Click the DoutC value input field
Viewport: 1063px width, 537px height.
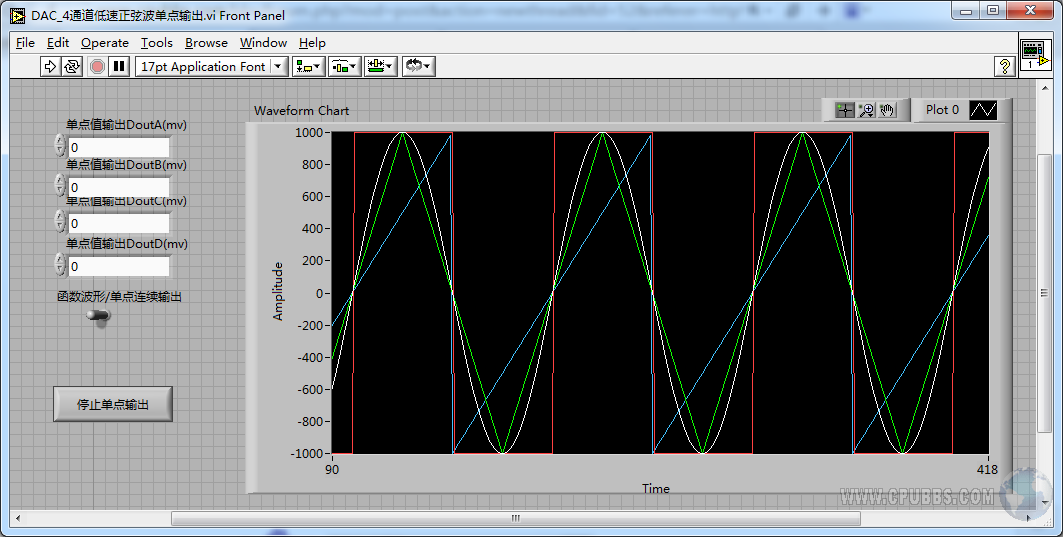click(x=119, y=223)
